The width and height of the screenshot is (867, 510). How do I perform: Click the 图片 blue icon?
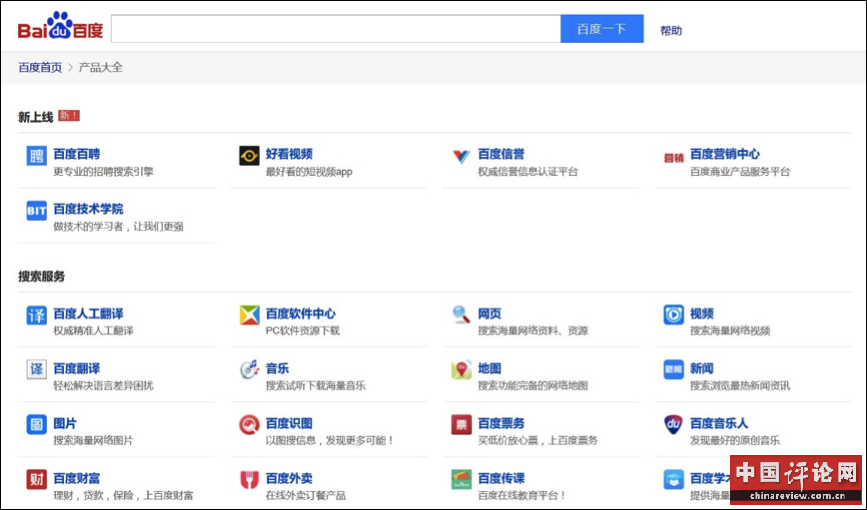36,425
